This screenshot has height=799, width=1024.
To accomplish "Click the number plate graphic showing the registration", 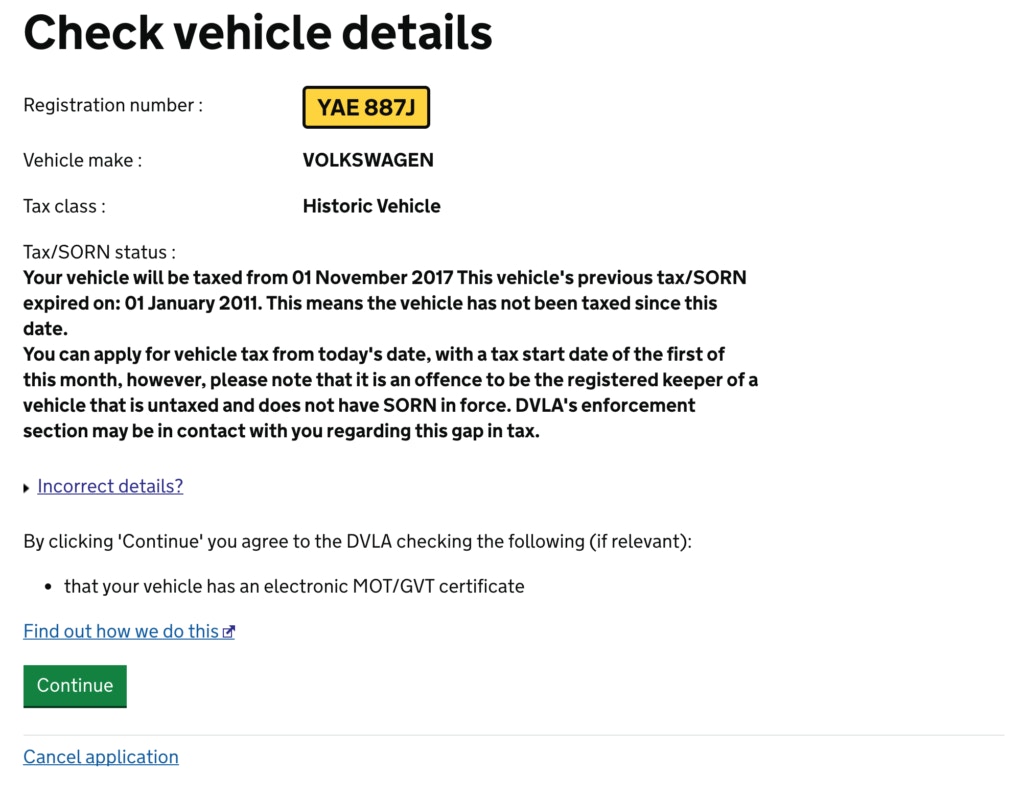I will tap(366, 107).
